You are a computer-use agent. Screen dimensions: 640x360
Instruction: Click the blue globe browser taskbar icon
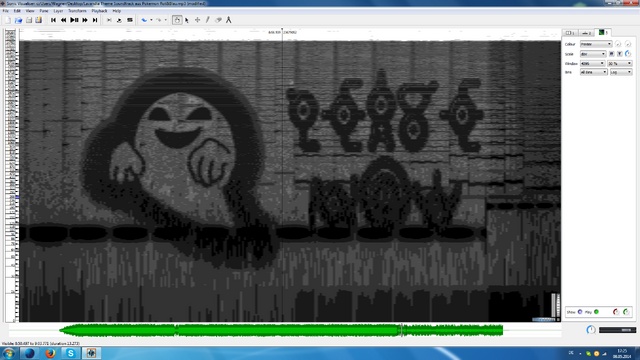(29, 353)
